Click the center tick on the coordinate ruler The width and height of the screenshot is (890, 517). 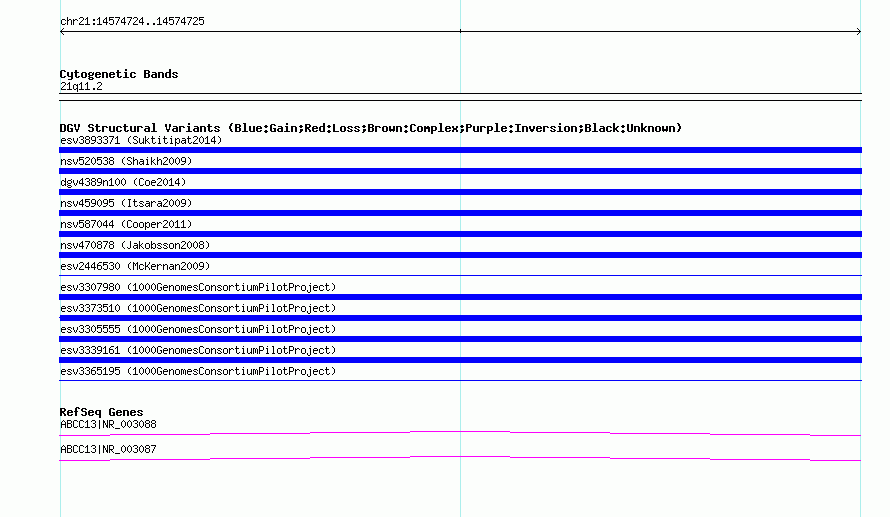point(460,31)
